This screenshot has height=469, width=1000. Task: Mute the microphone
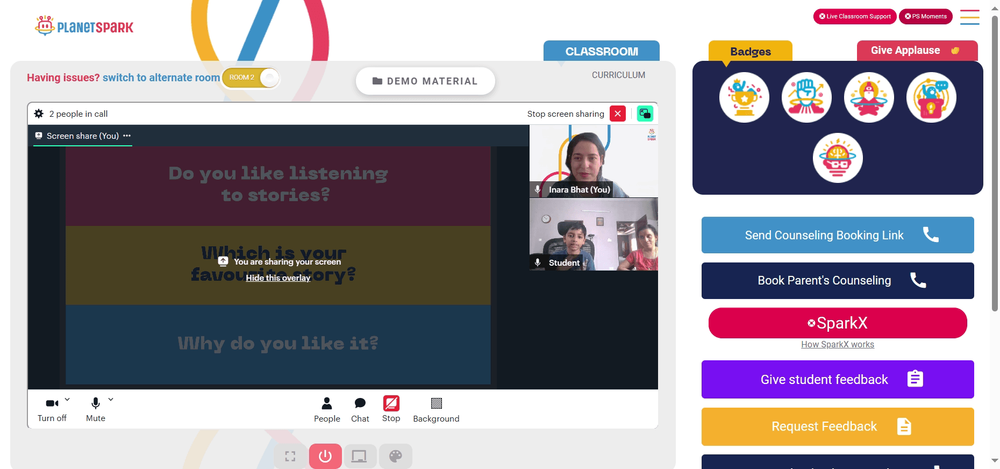tap(96, 410)
